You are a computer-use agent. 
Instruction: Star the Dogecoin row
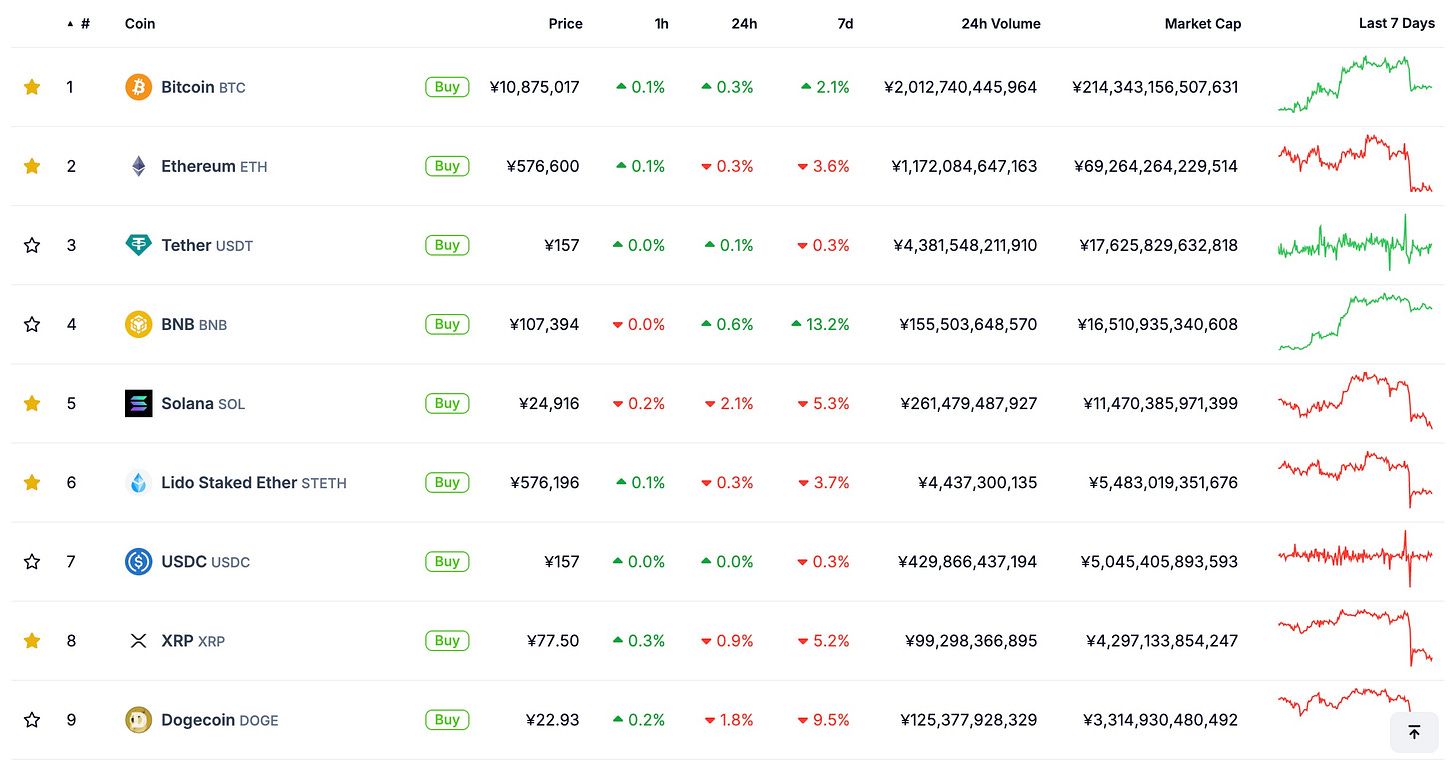click(x=32, y=719)
